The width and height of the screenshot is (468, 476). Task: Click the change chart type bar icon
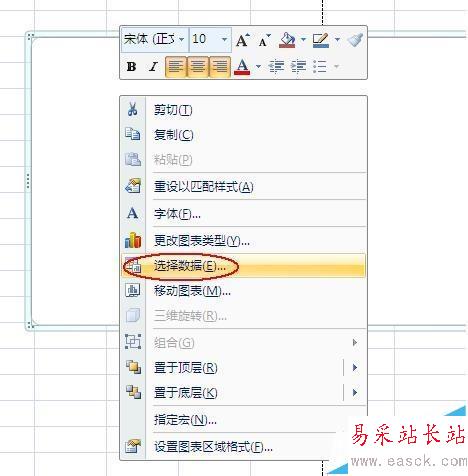click(133, 240)
